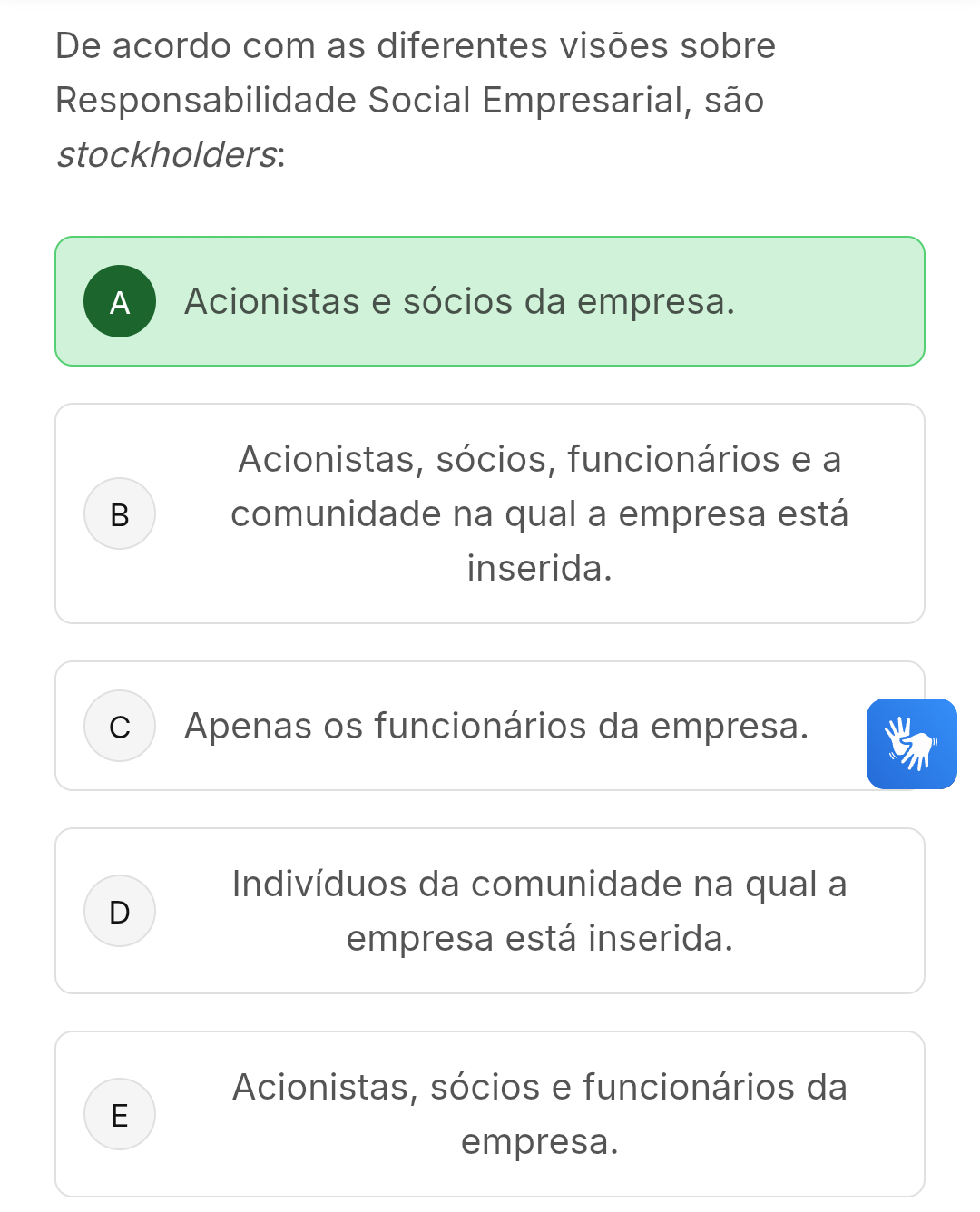Choose answer "Apenas os funcionários da empresa."
980x1212 pixels.
(495, 727)
